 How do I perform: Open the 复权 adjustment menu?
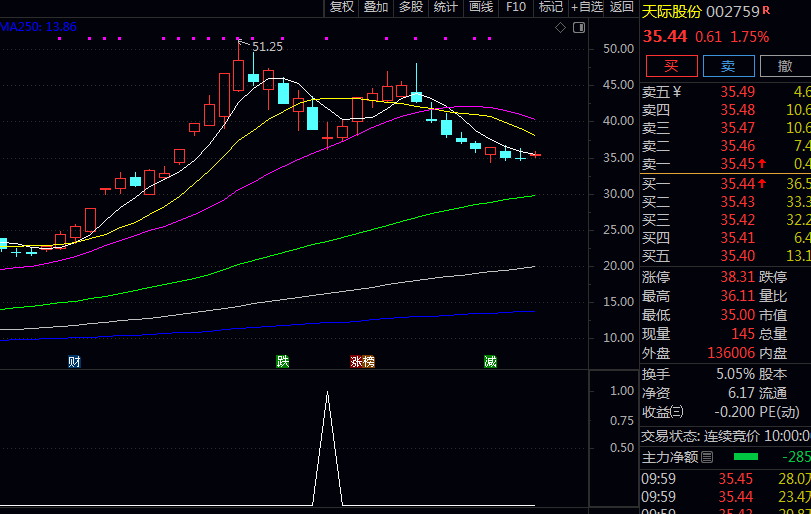coord(342,7)
